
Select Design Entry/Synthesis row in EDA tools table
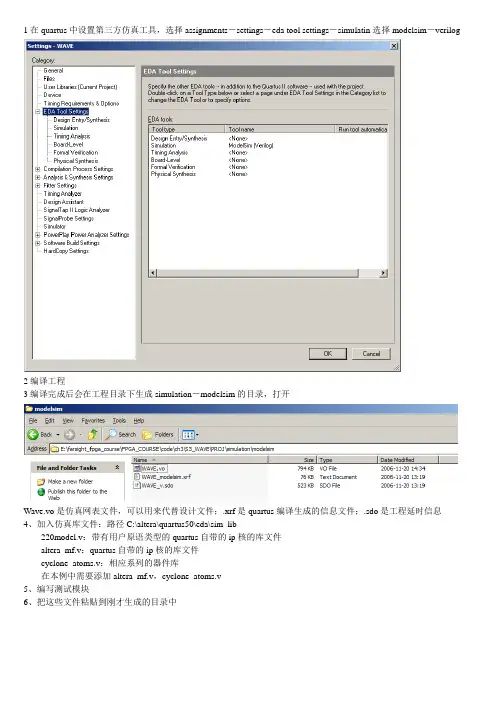(268, 138)
